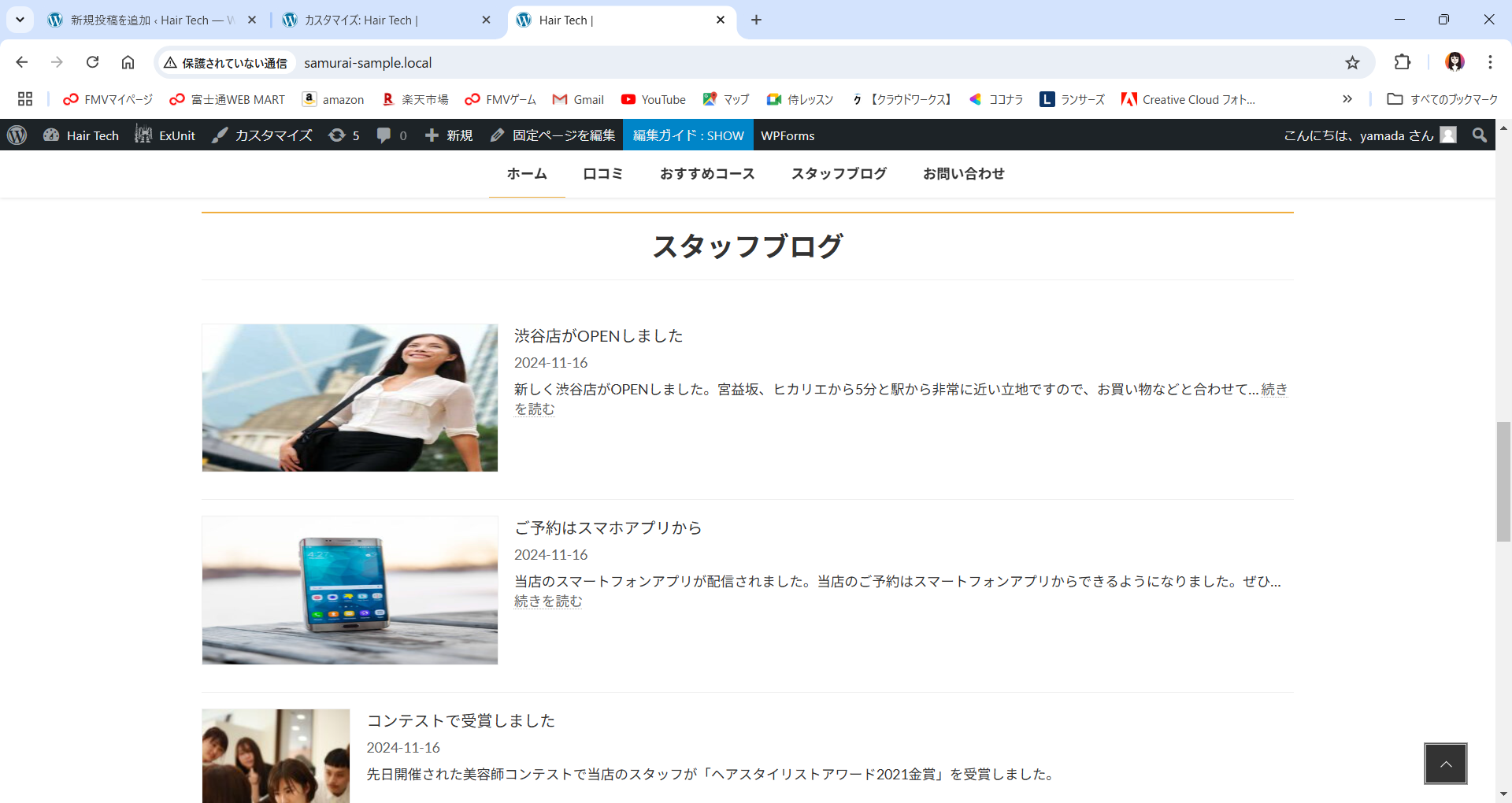Open post ご予約はスマホアプリから
Viewport: 1512px width, 803px height.
[608, 528]
